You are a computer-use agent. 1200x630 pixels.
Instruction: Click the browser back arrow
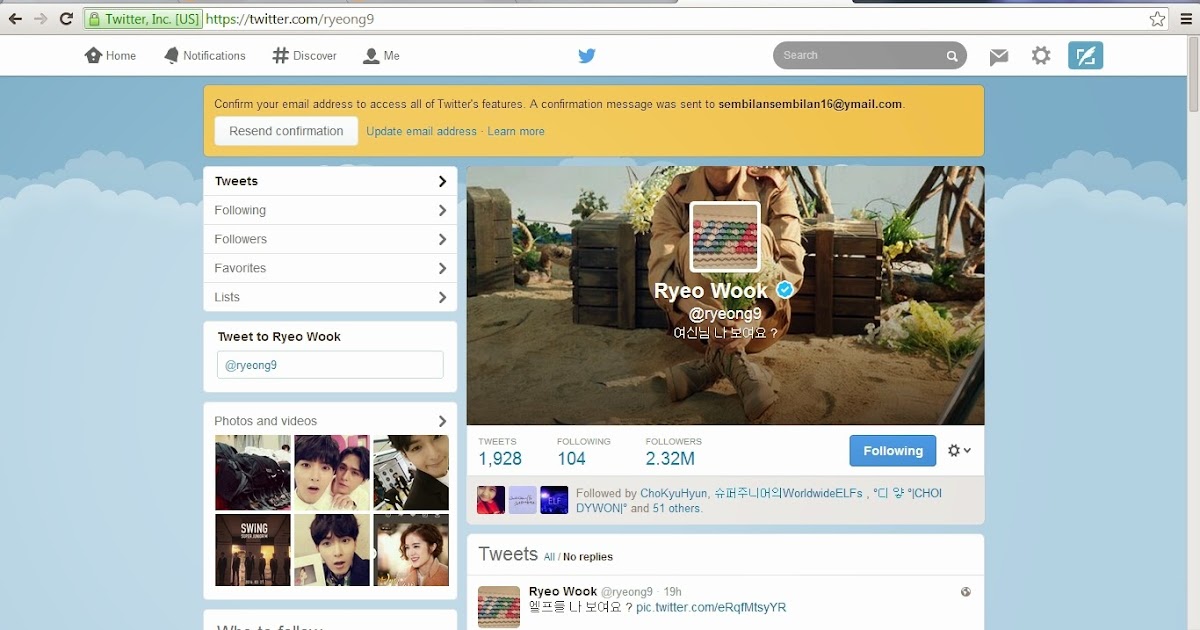[15, 19]
